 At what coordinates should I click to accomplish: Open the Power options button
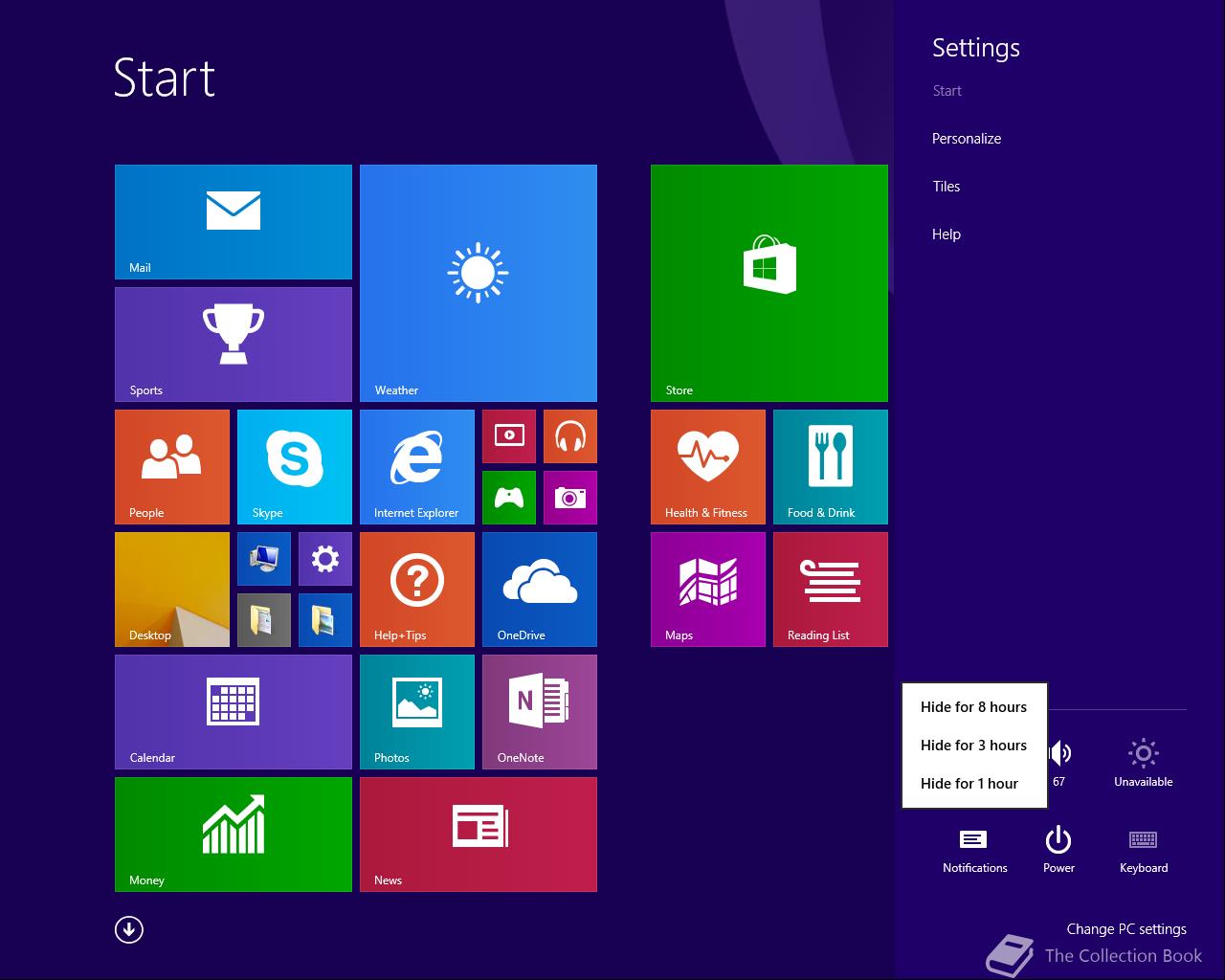(1058, 850)
